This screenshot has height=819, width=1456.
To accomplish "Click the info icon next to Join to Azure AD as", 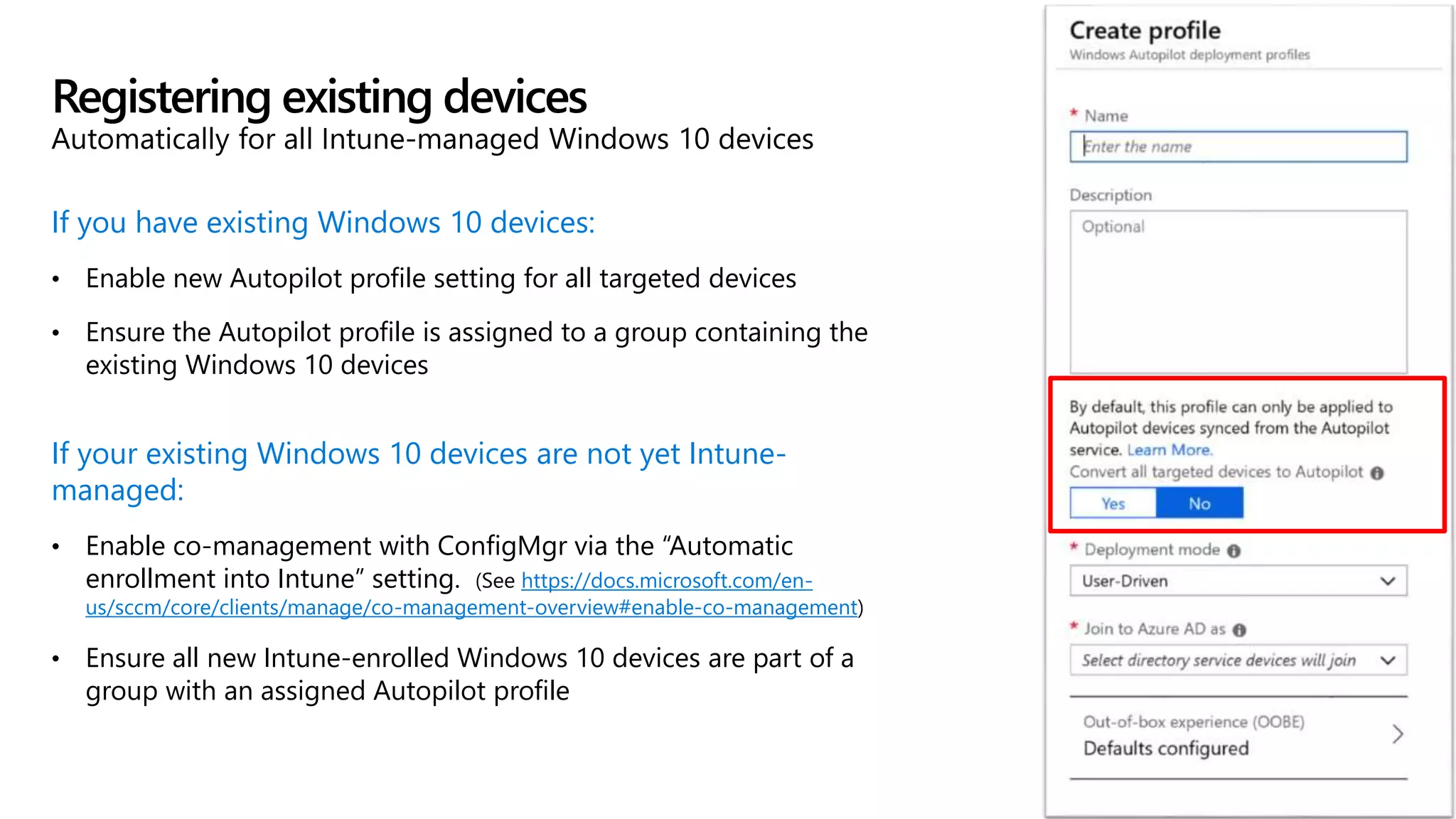I will point(1239,630).
